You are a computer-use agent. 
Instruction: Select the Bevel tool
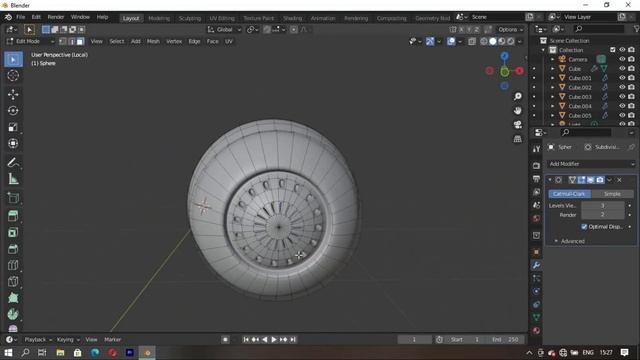(x=13, y=249)
